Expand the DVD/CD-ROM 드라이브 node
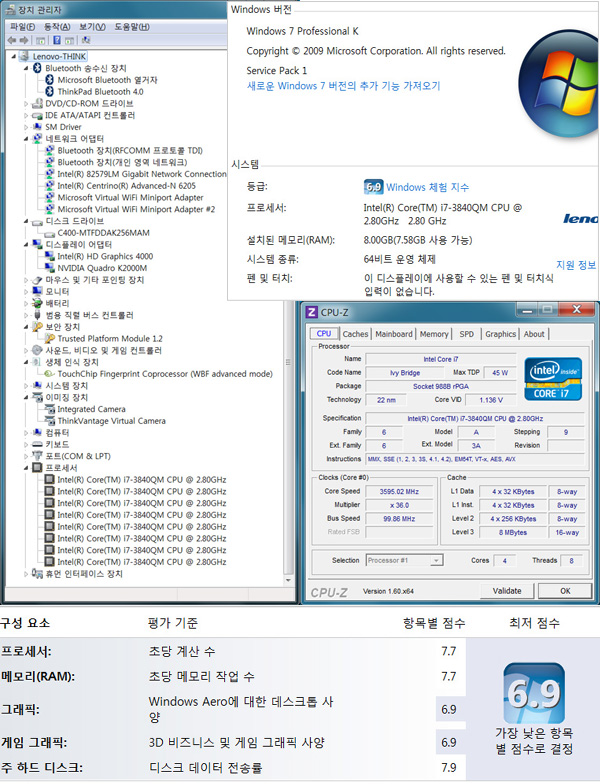 (26, 104)
